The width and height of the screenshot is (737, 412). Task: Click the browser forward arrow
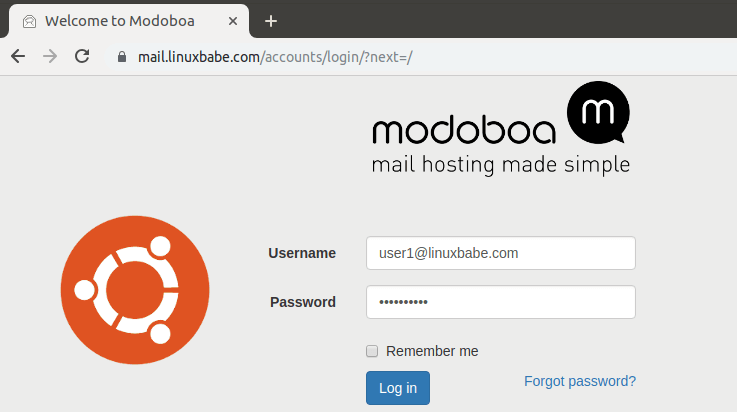[x=50, y=56]
